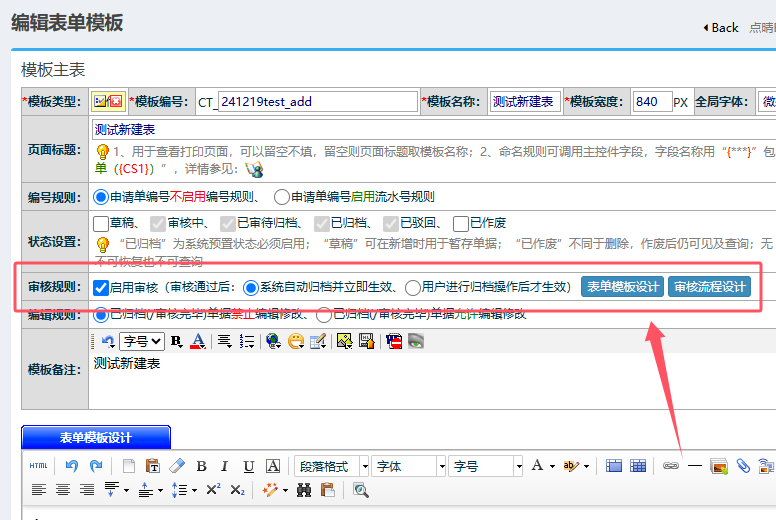Expand the magic wand auto-format dropdown
776x520 pixels.
(x=286, y=491)
